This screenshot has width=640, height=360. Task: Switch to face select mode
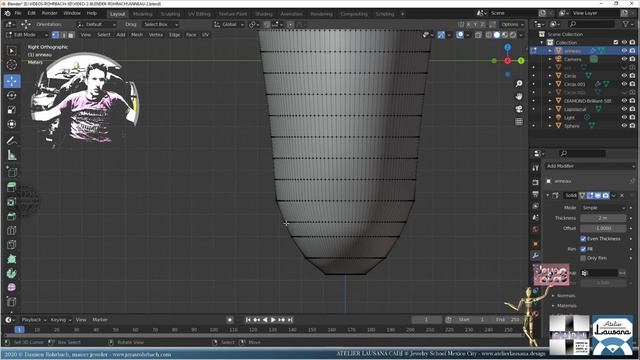point(71,35)
